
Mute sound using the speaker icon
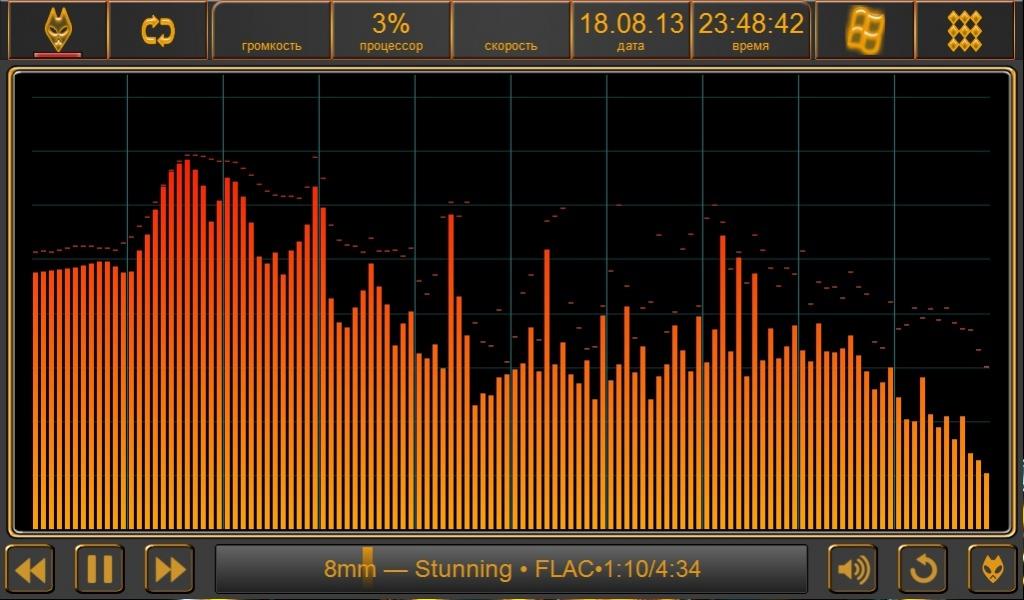(x=853, y=570)
